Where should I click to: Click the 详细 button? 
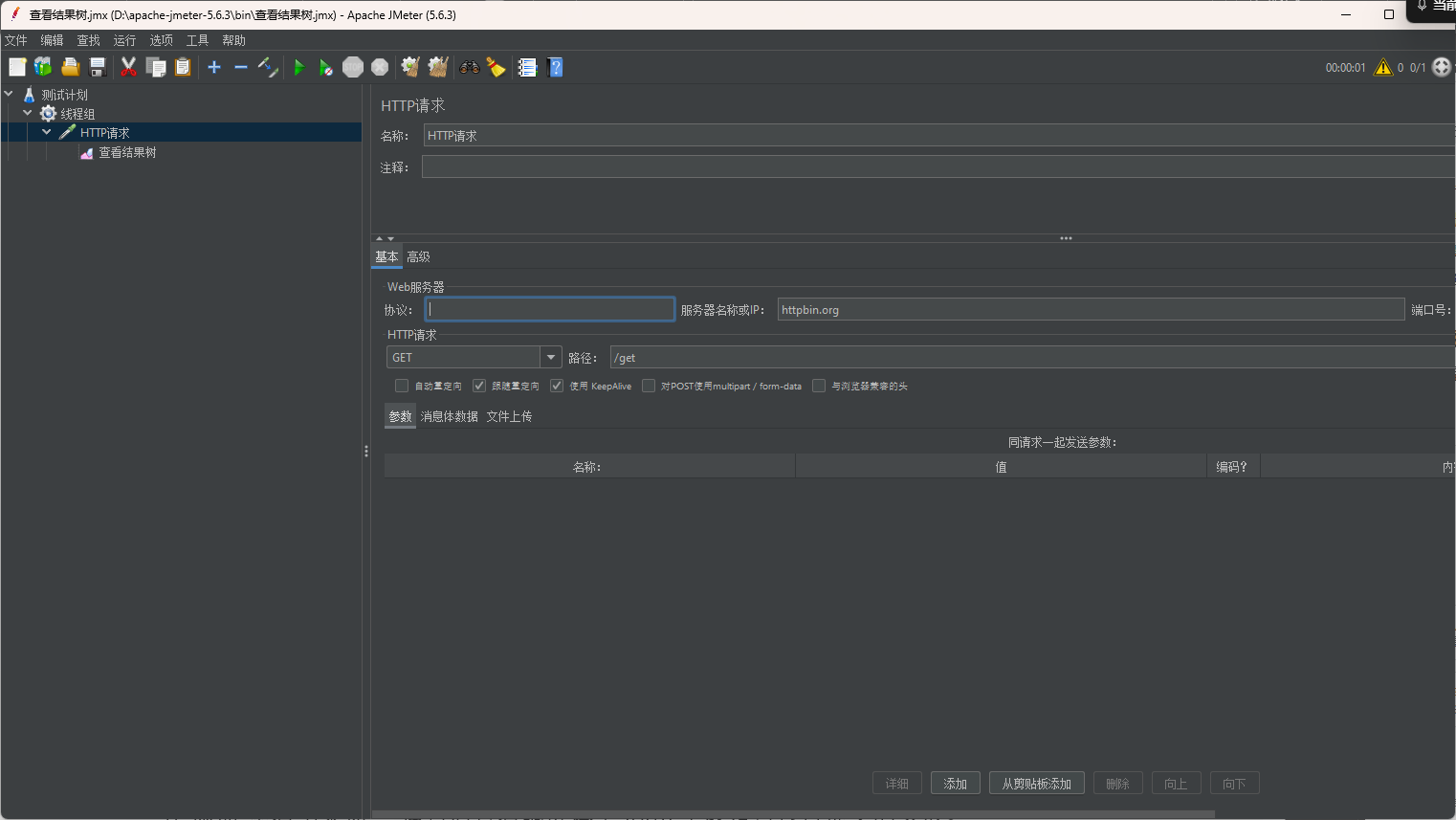pos(897,784)
